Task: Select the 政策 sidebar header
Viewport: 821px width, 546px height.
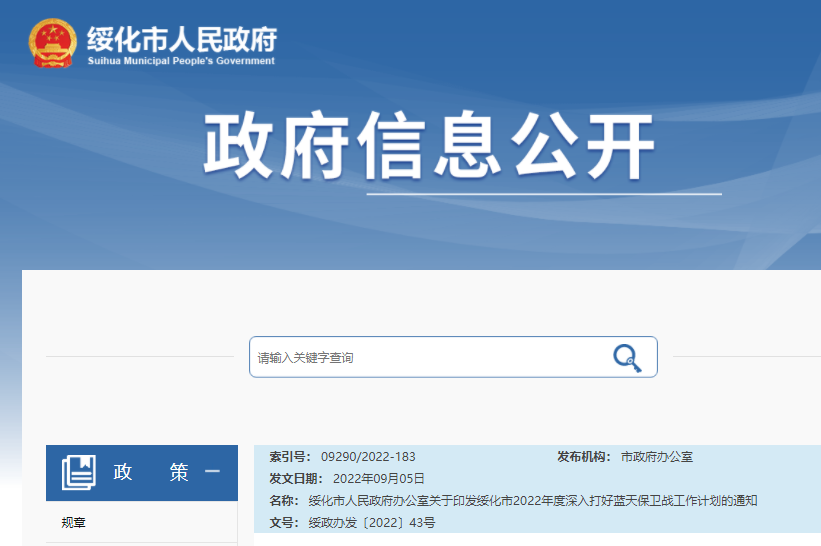Action: point(142,473)
